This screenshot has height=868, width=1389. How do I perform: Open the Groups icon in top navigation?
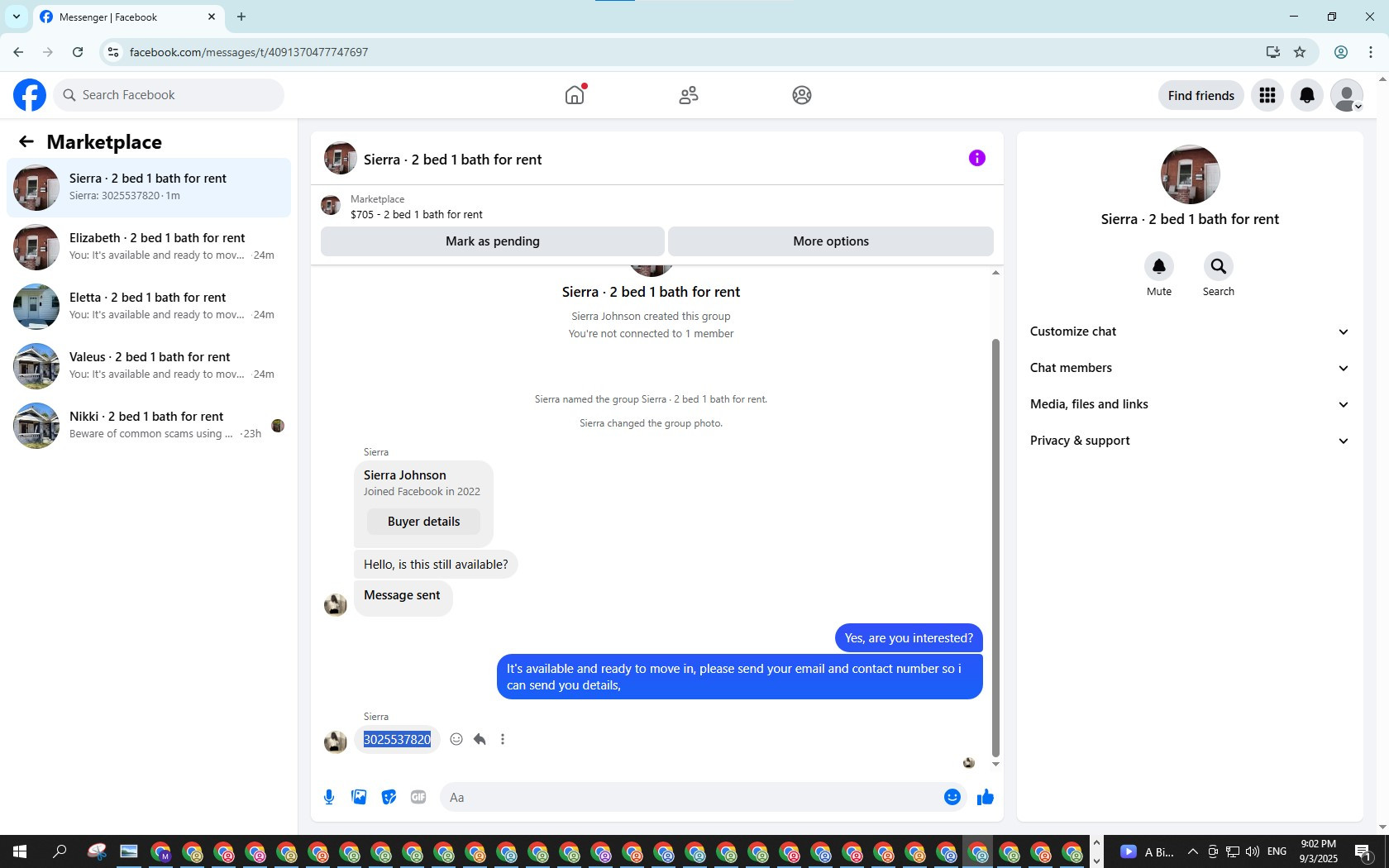pos(801,95)
